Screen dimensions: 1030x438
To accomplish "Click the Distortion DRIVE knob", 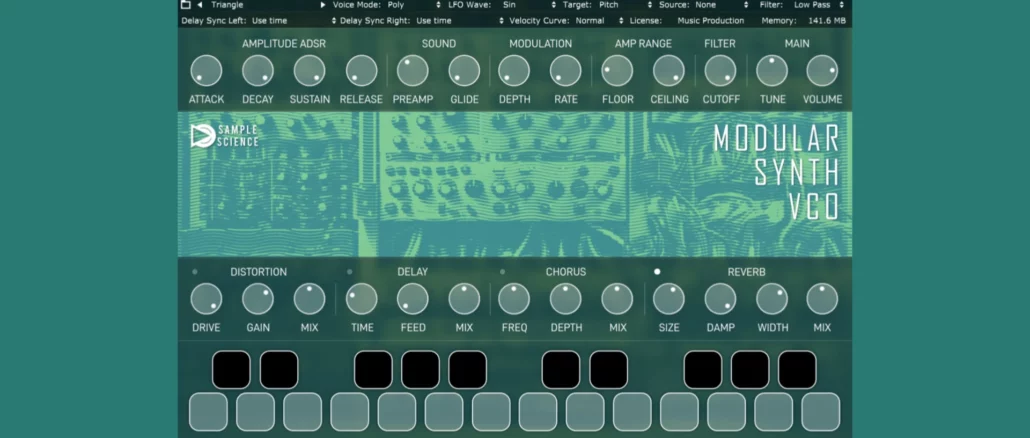I will [206, 299].
